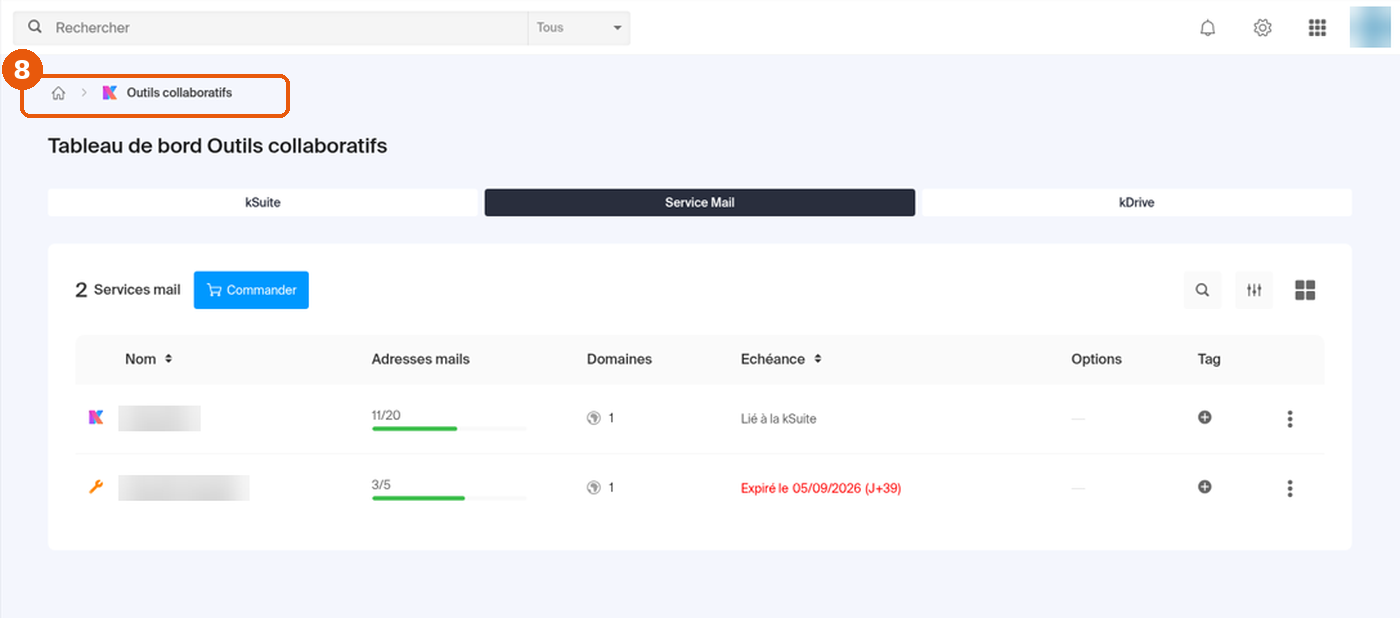
Task: Click the Commander button
Action: 251,290
